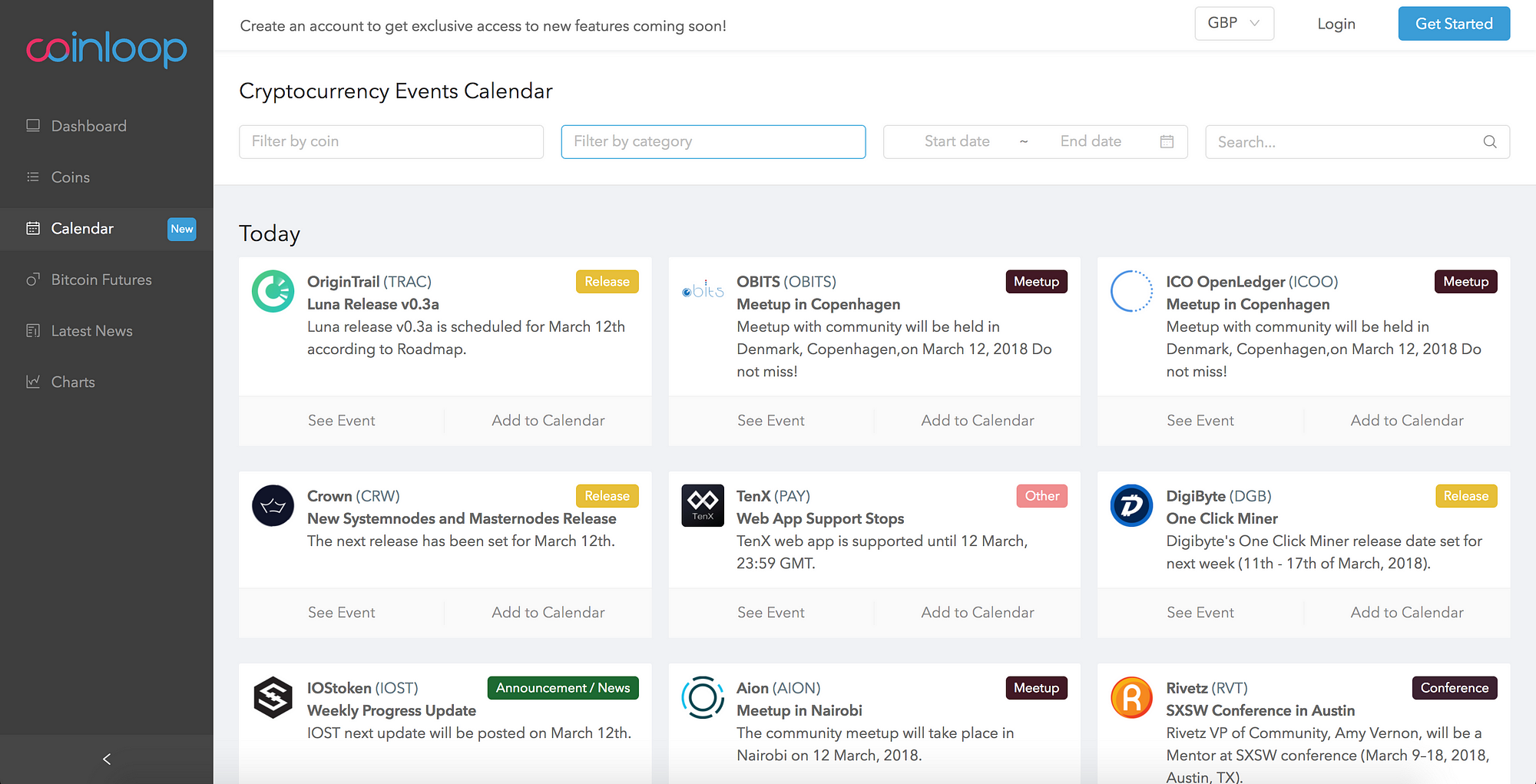See Event for TenX Web App Support Stops
The height and width of the screenshot is (784, 1536).
tap(771, 613)
